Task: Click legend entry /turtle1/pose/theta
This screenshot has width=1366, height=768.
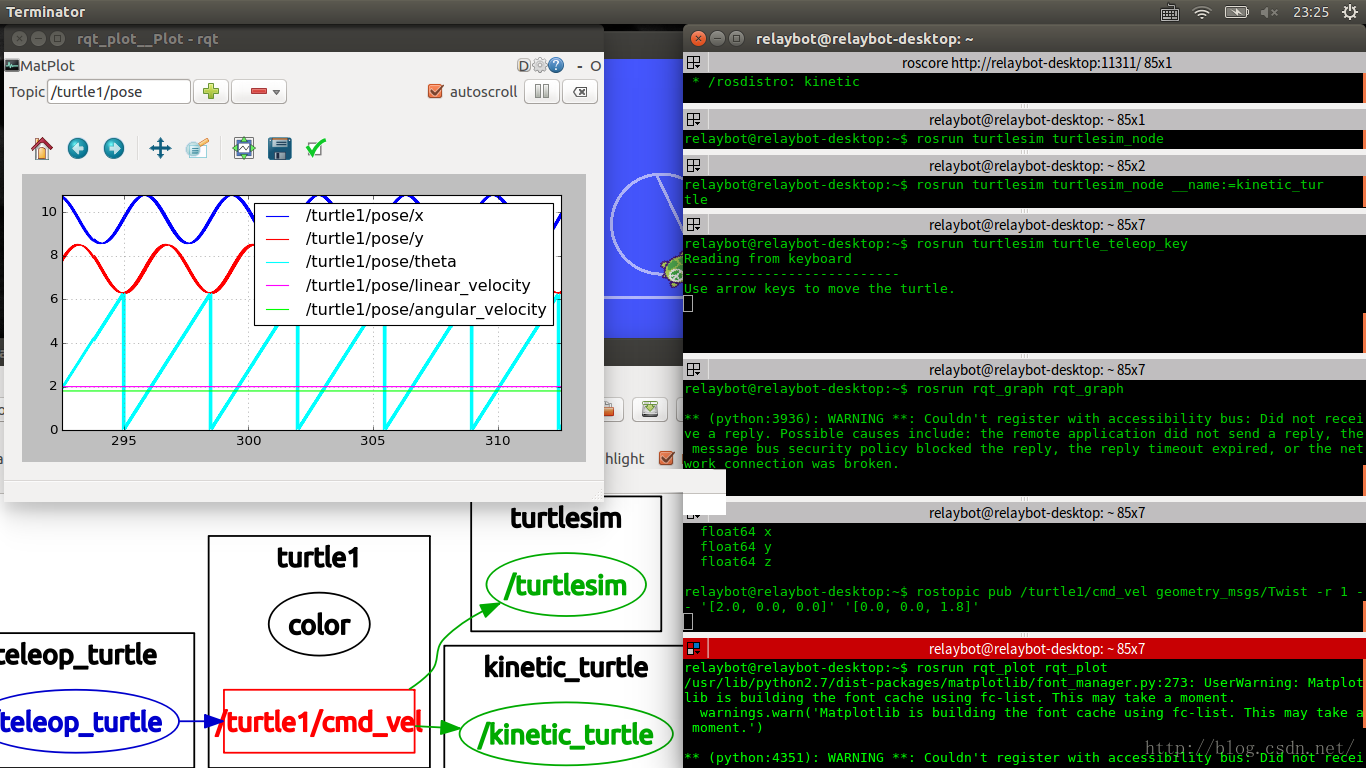Action: (381, 262)
